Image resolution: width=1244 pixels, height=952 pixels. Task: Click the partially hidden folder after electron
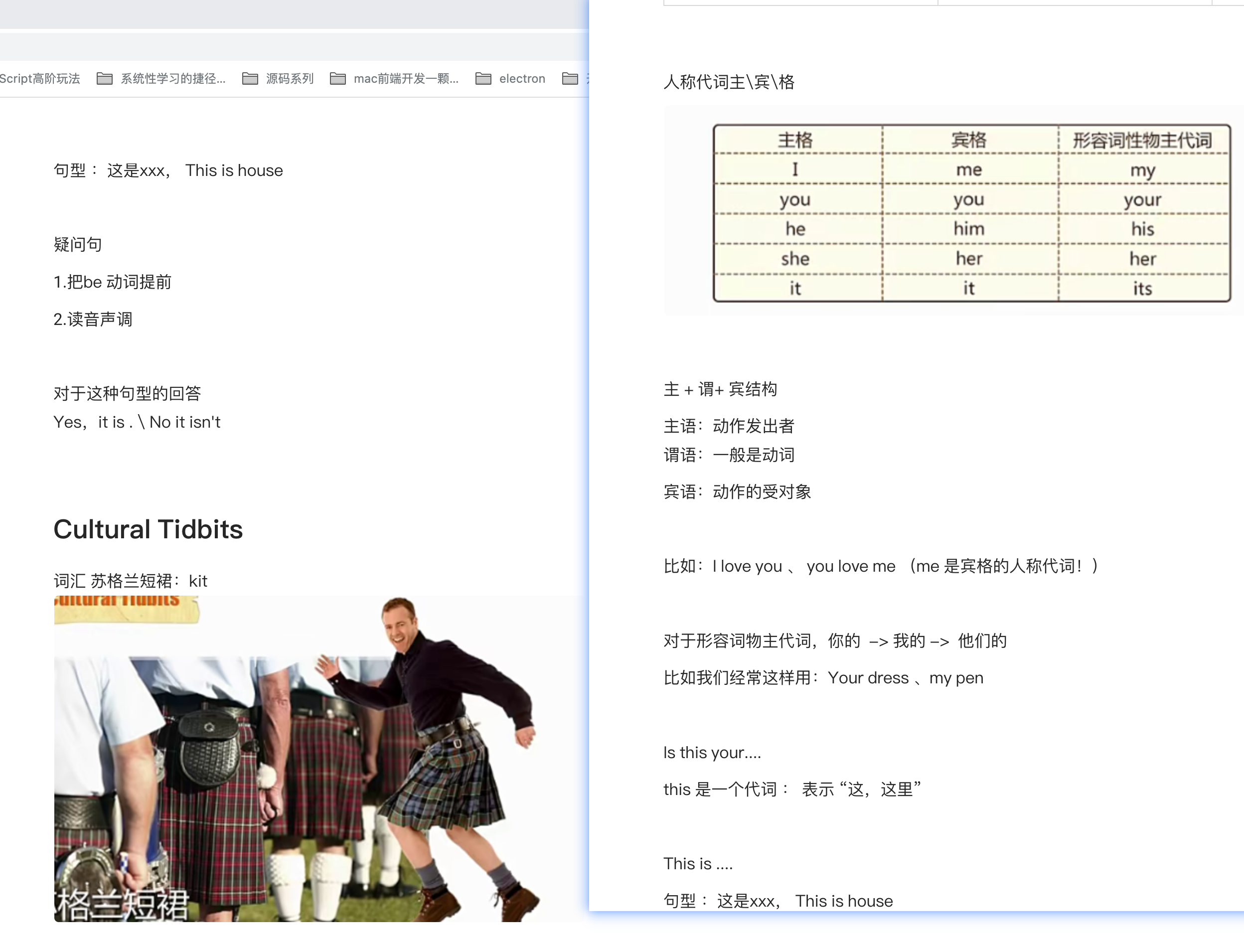(571, 79)
